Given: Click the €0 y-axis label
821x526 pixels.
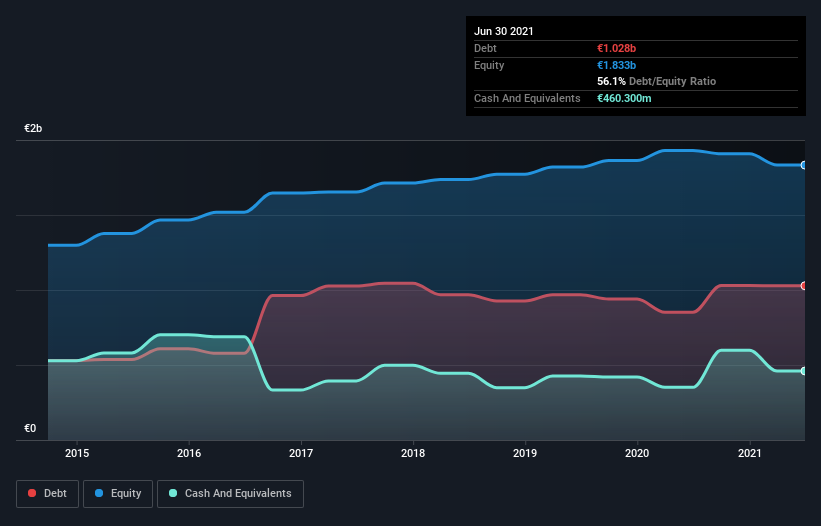Looking at the screenshot, I should 30,428.
